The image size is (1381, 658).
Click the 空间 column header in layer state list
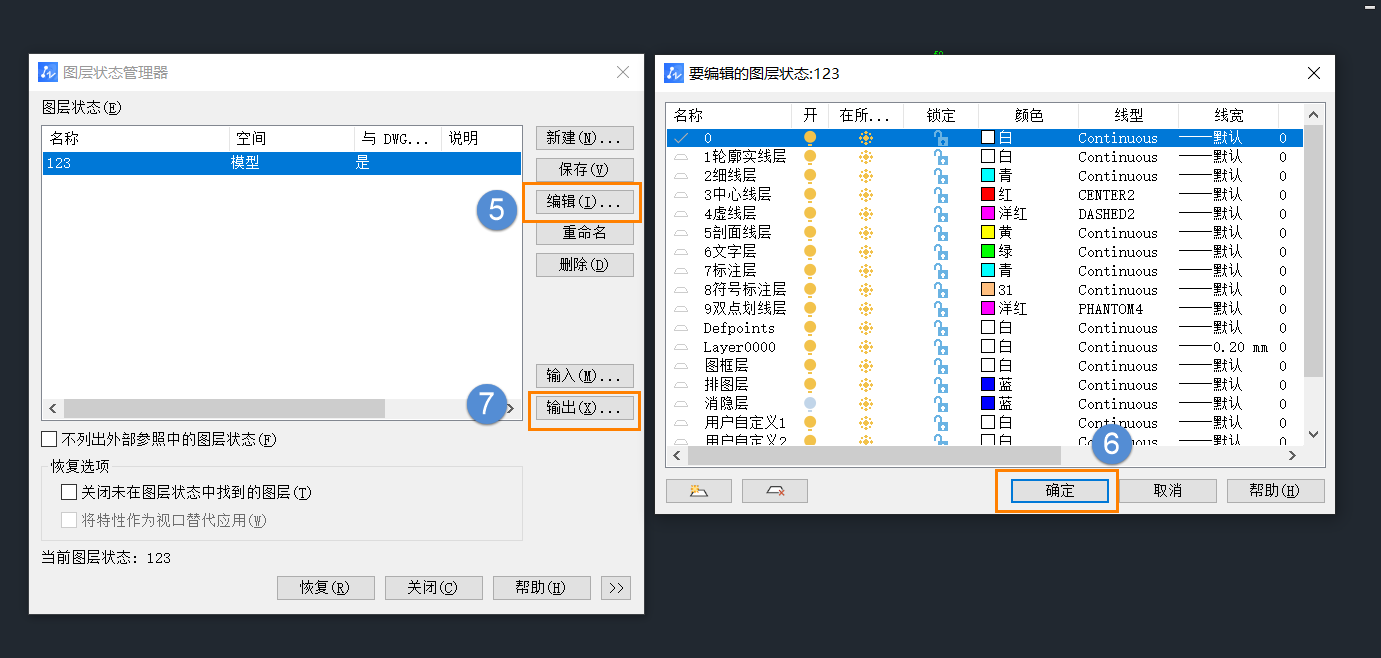(x=291, y=138)
